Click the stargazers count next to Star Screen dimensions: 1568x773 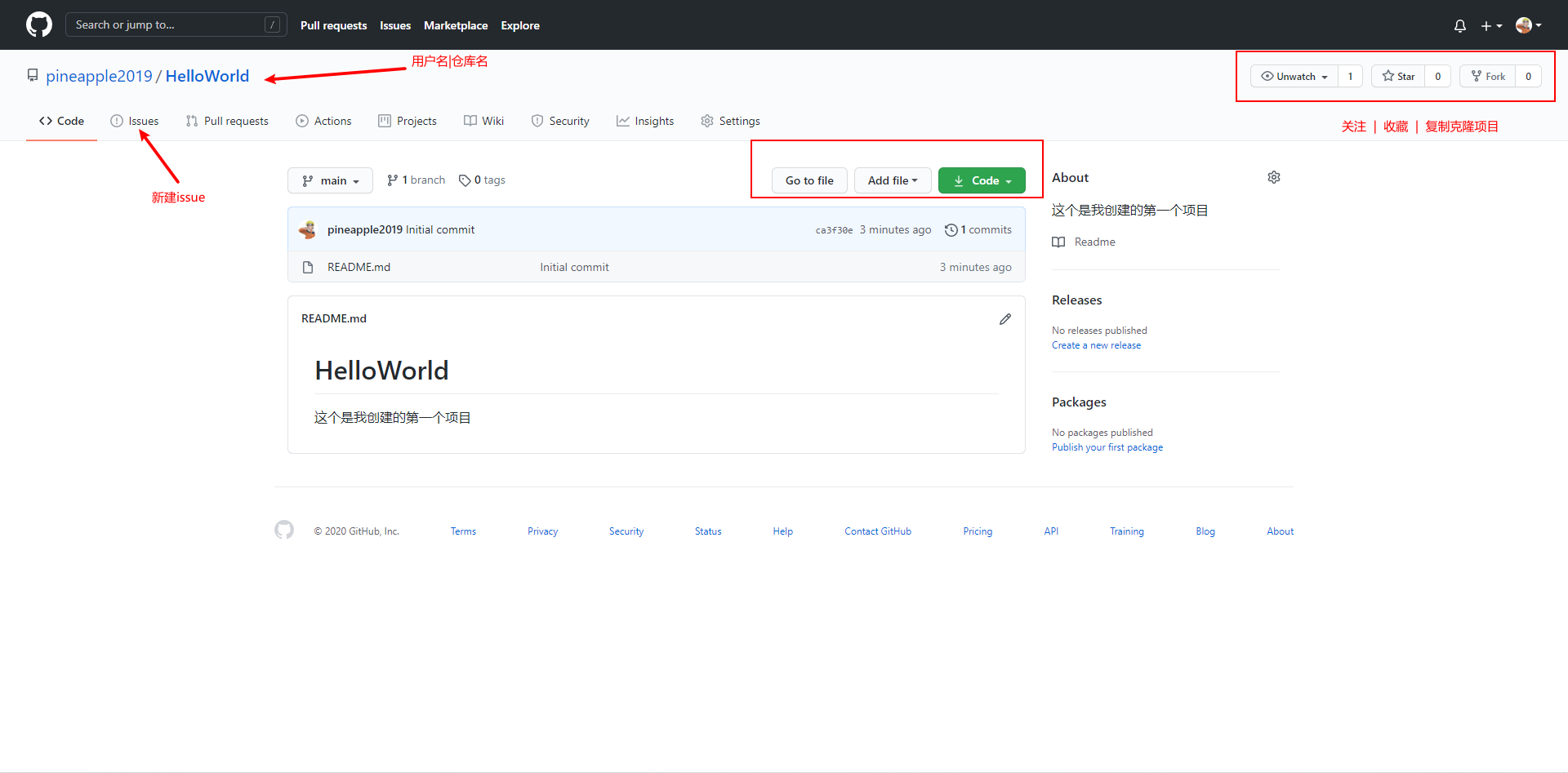click(x=1438, y=76)
